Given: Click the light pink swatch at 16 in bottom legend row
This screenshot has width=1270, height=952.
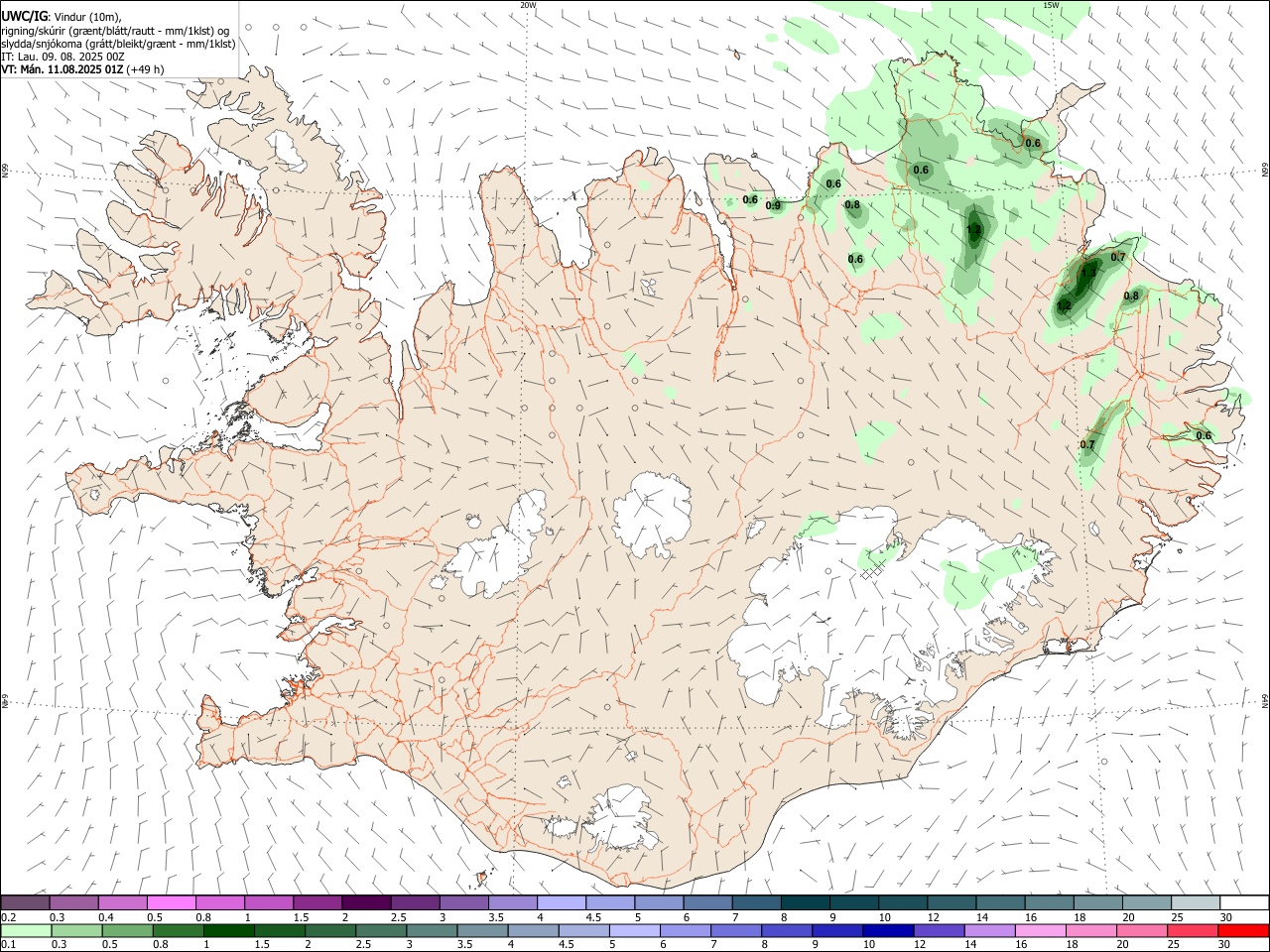Looking at the screenshot, I should [1040, 930].
